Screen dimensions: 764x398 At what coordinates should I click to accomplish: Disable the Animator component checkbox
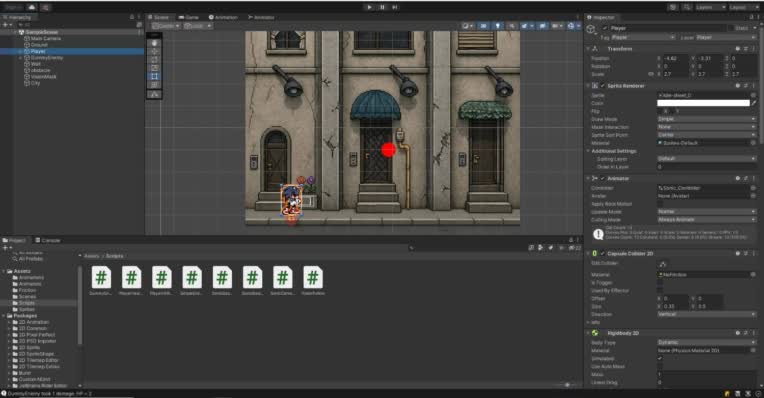(603, 178)
